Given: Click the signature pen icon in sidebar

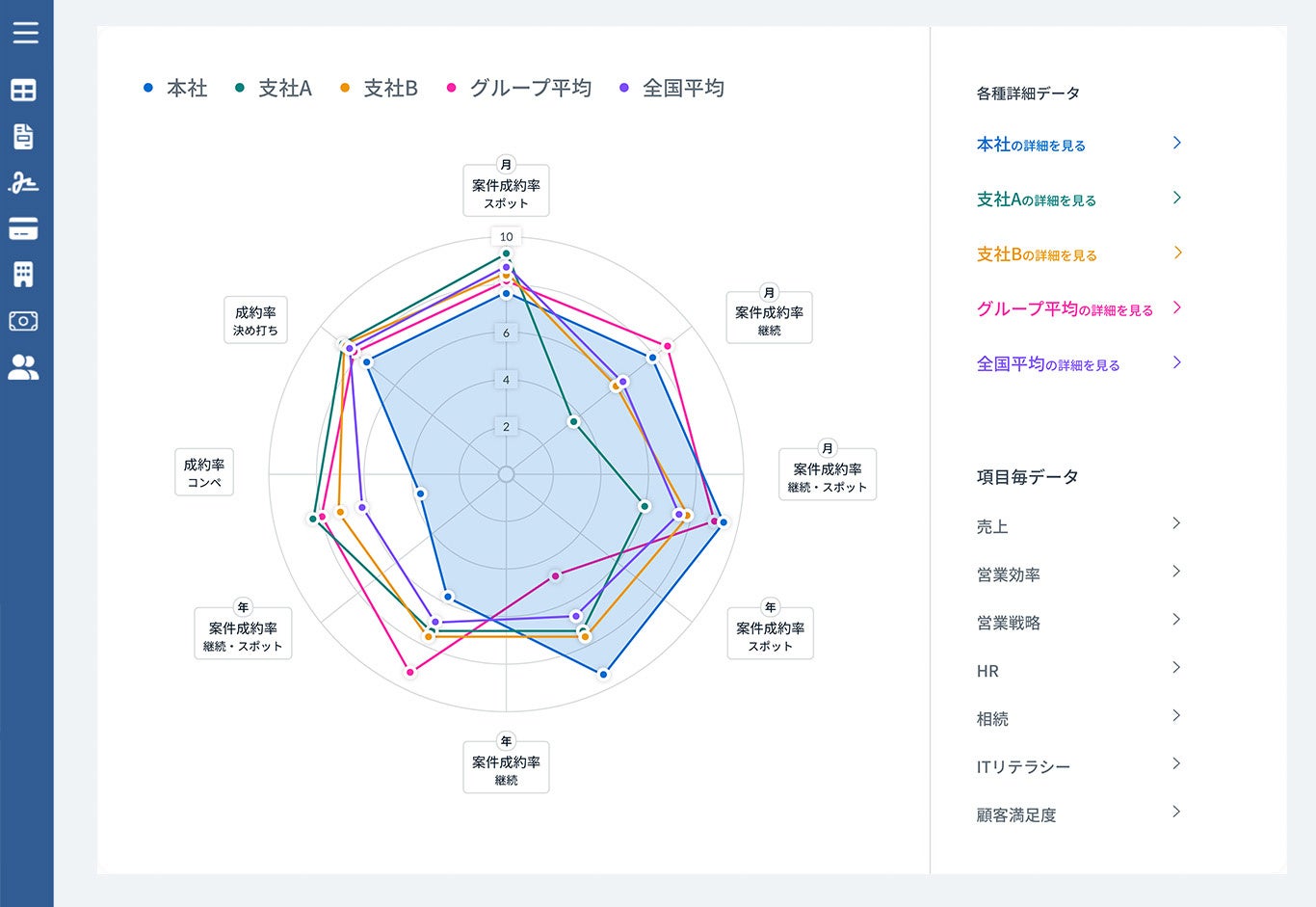Looking at the screenshot, I should click(24, 183).
